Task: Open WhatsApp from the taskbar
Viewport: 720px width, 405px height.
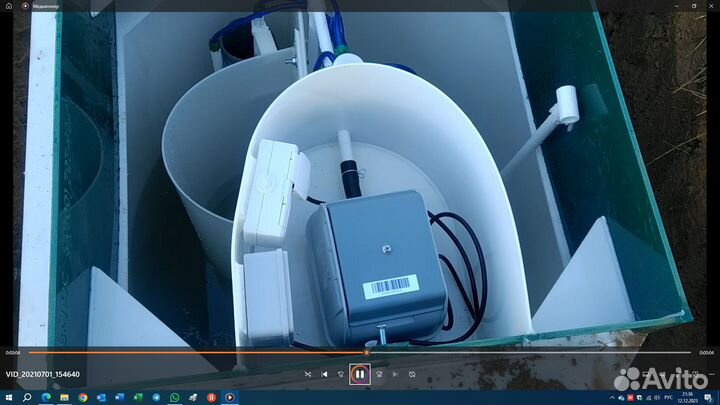Action: 175,398
